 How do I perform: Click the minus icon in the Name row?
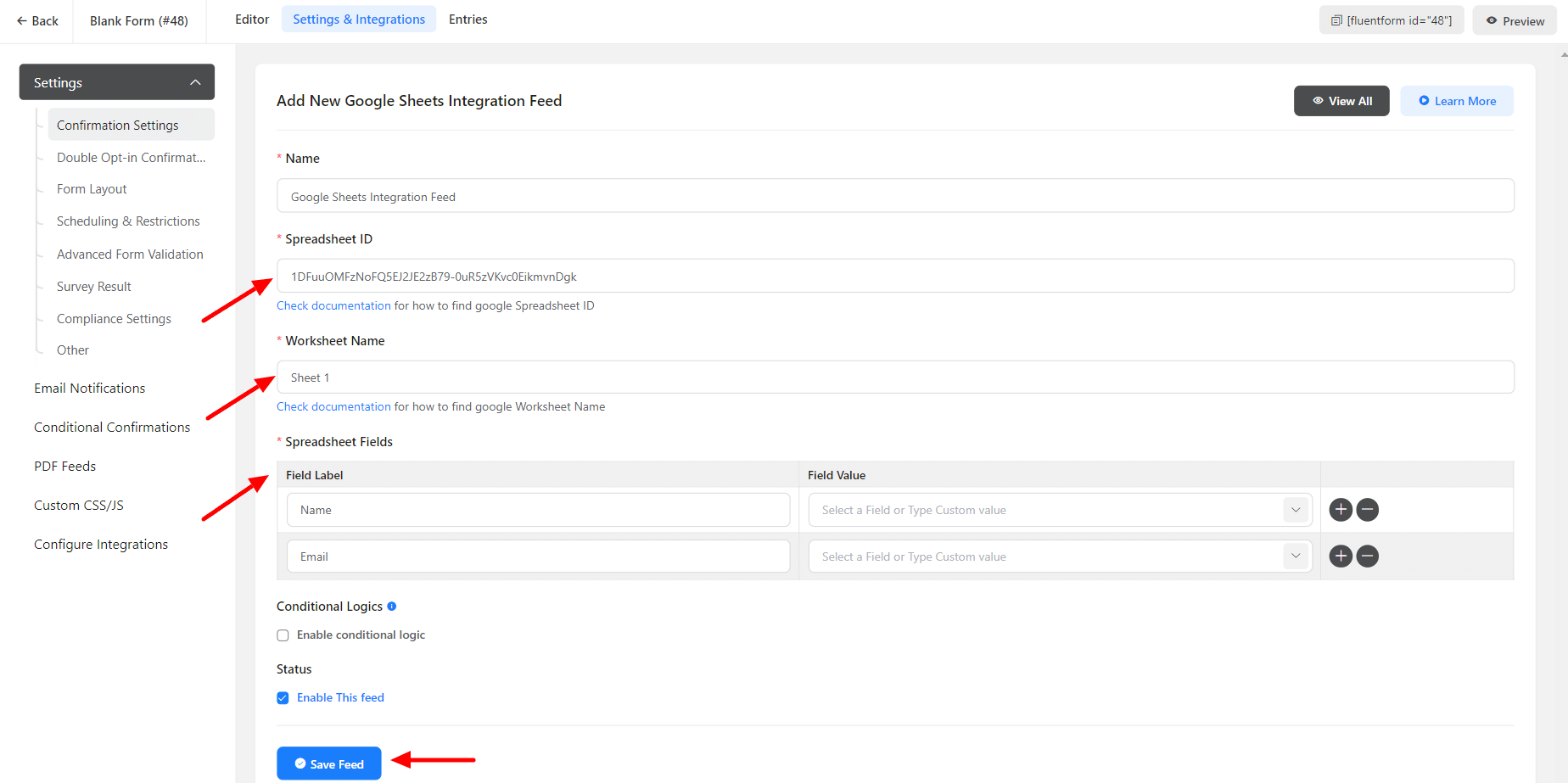1367,510
